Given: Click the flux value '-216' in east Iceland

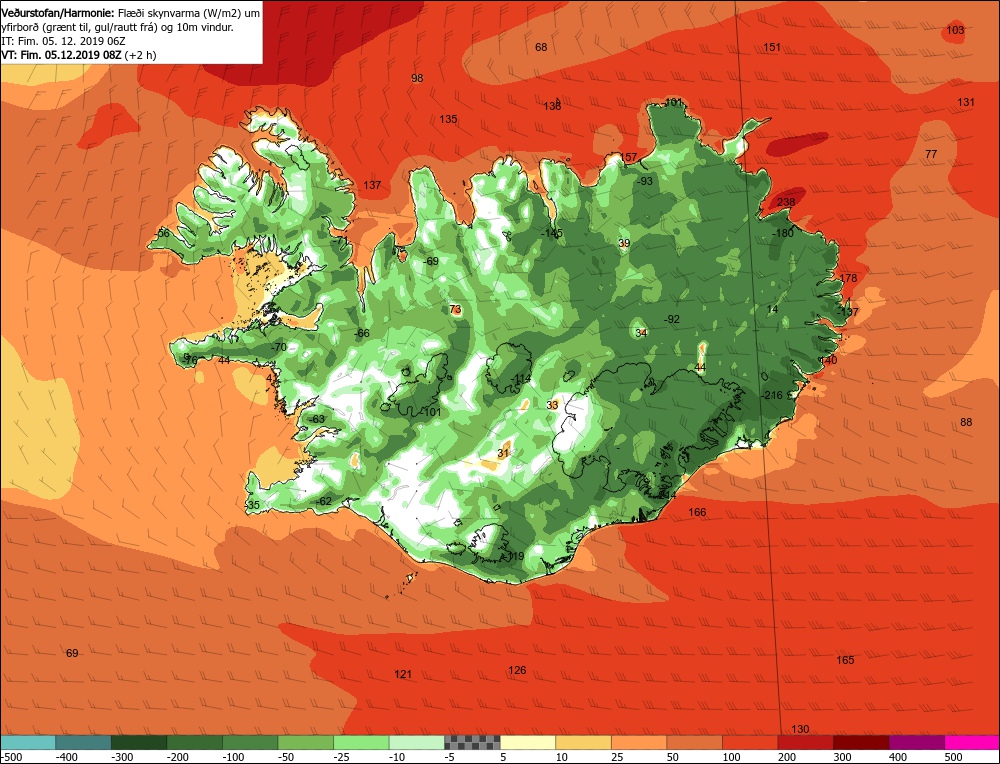Looking at the screenshot, I should tap(772, 395).
